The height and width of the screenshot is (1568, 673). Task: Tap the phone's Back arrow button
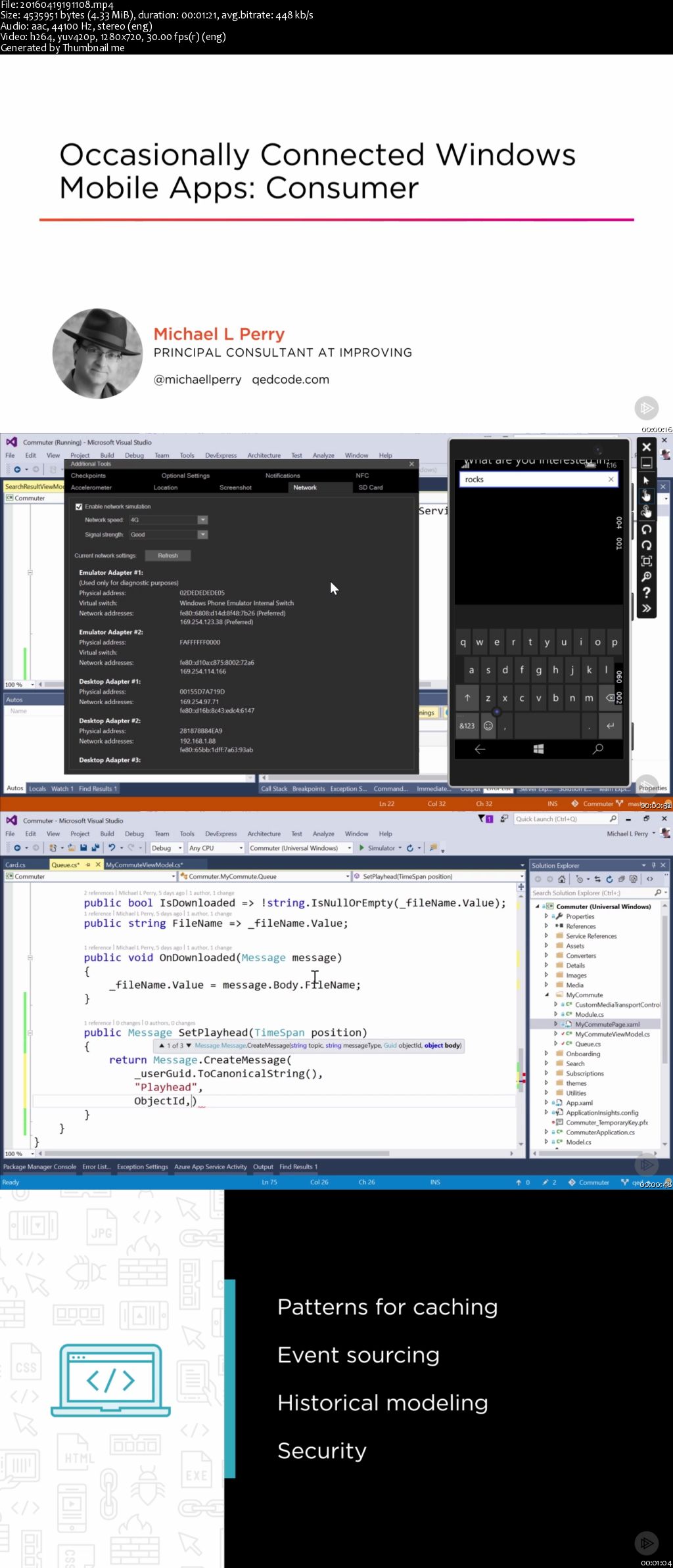coord(480,749)
